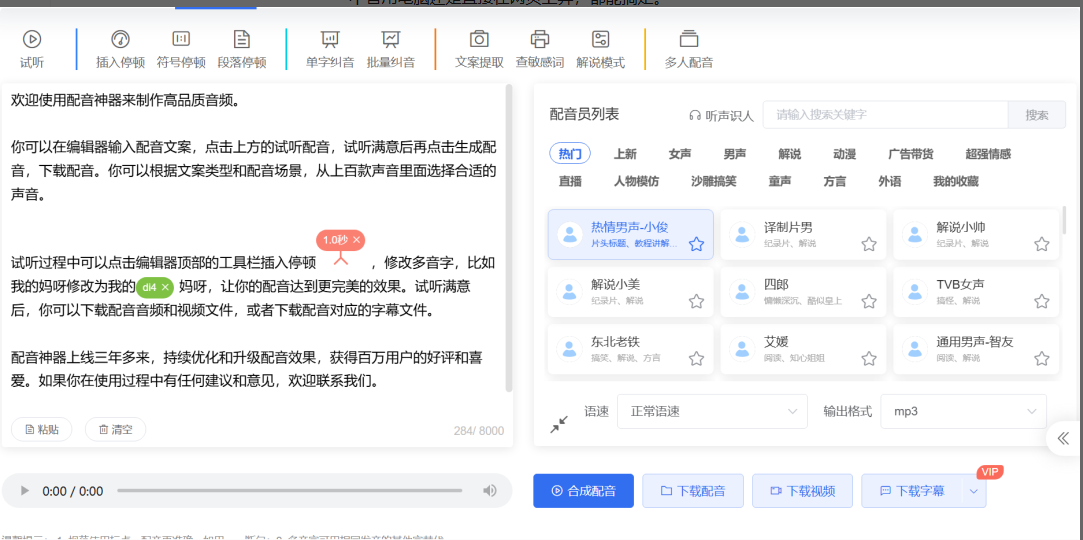
Task: Remove the 1.0秒 pause marker
Action: pyautogui.click(x=356, y=240)
